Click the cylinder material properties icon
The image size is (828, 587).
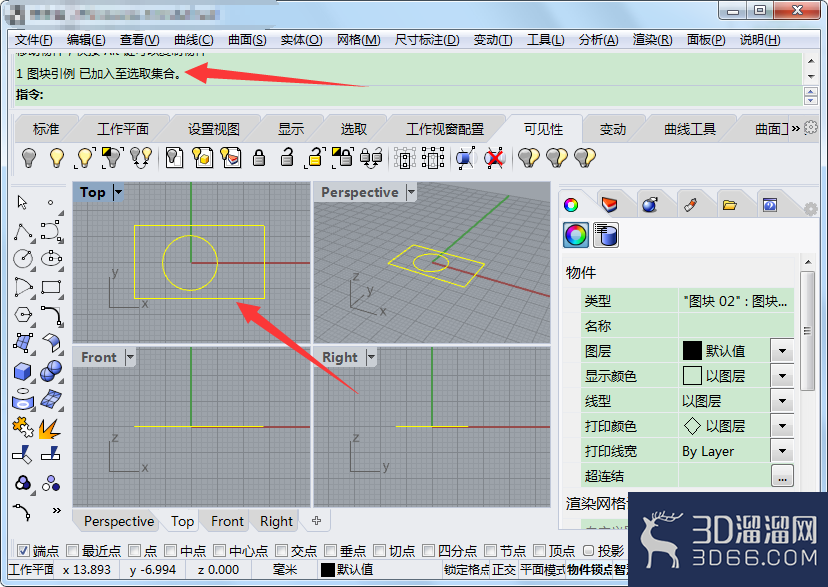coord(606,235)
